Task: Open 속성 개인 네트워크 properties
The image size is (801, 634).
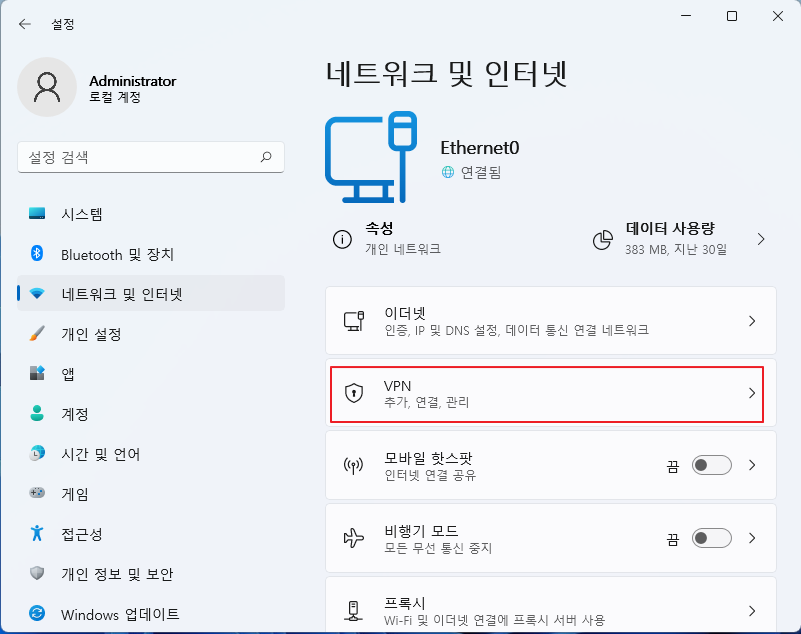Action: pyautogui.click(x=387, y=239)
